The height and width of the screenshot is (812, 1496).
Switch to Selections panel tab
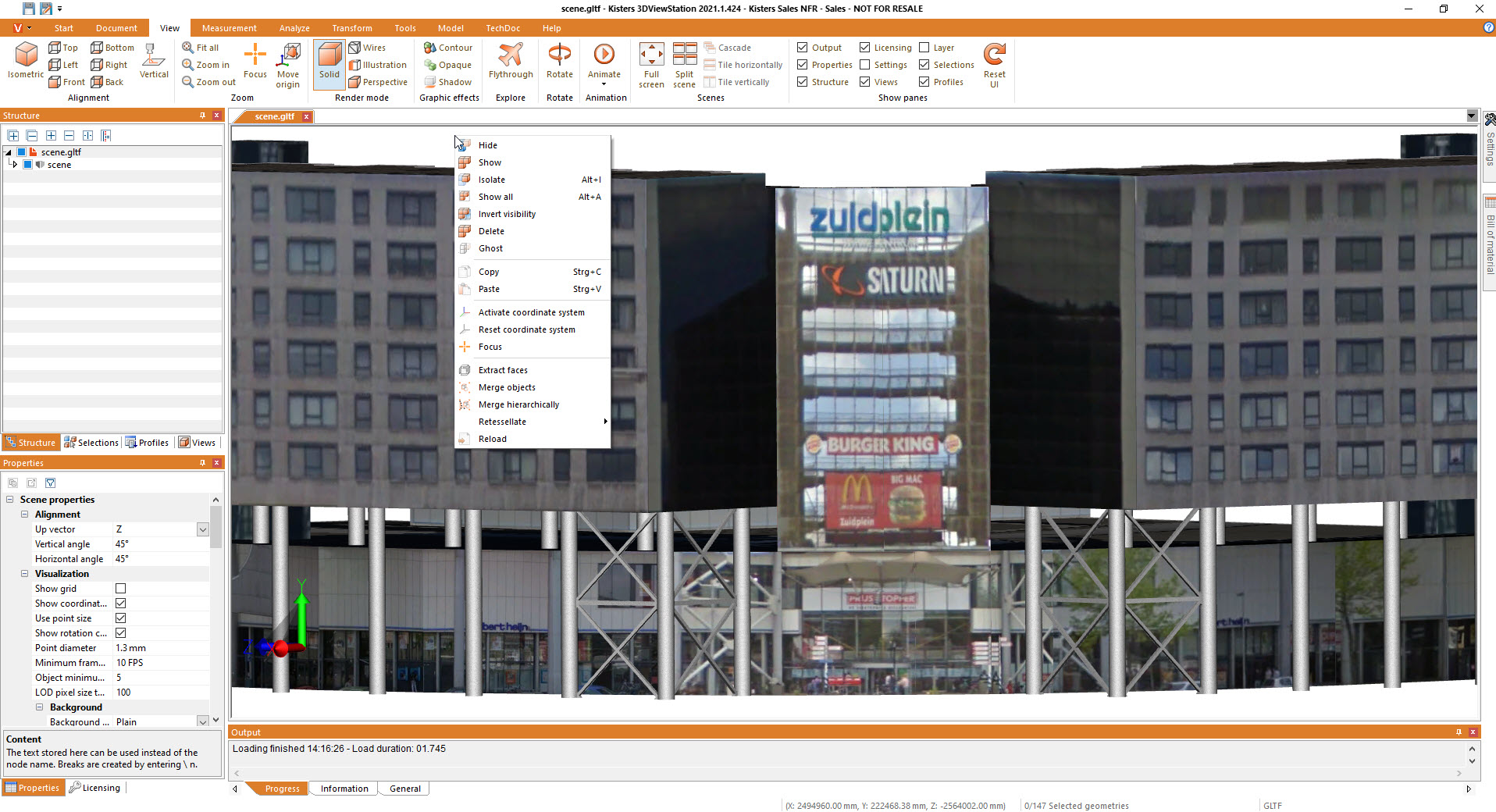91,443
